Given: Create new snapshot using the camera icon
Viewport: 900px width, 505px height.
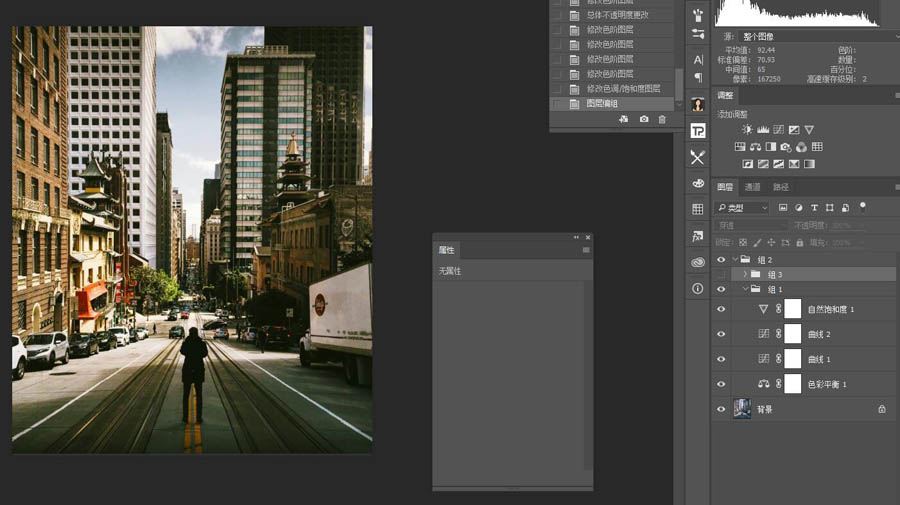Looking at the screenshot, I should point(643,119).
